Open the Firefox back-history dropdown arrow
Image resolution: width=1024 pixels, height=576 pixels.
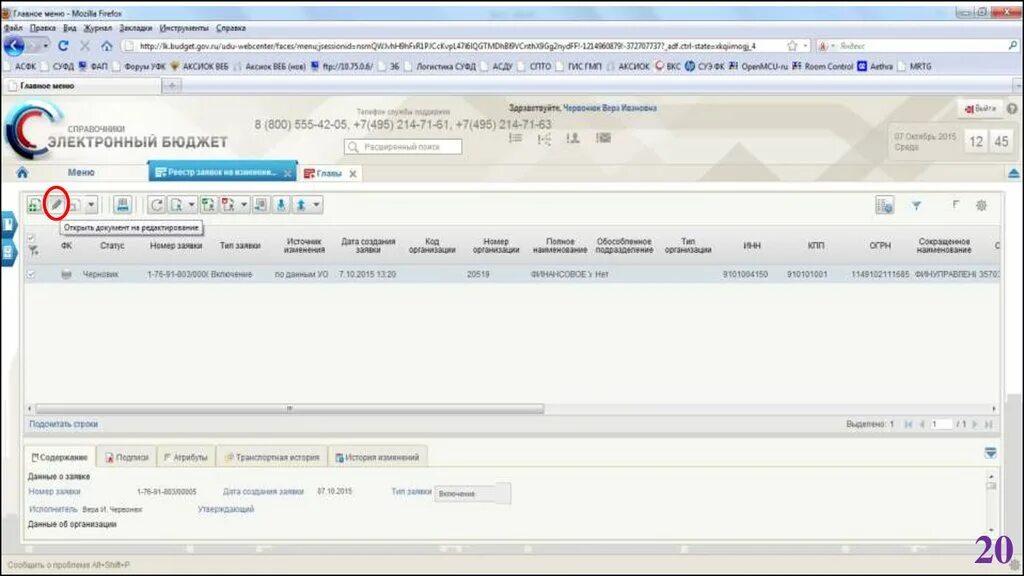(x=45, y=46)
